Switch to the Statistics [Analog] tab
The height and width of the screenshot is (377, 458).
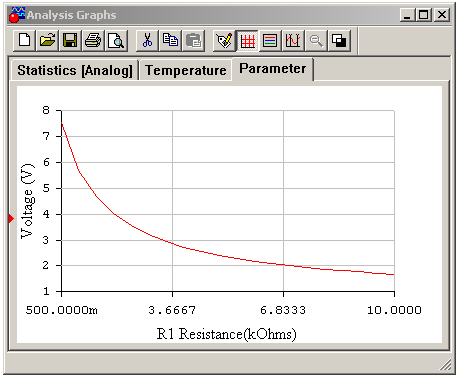click(75, 70)
